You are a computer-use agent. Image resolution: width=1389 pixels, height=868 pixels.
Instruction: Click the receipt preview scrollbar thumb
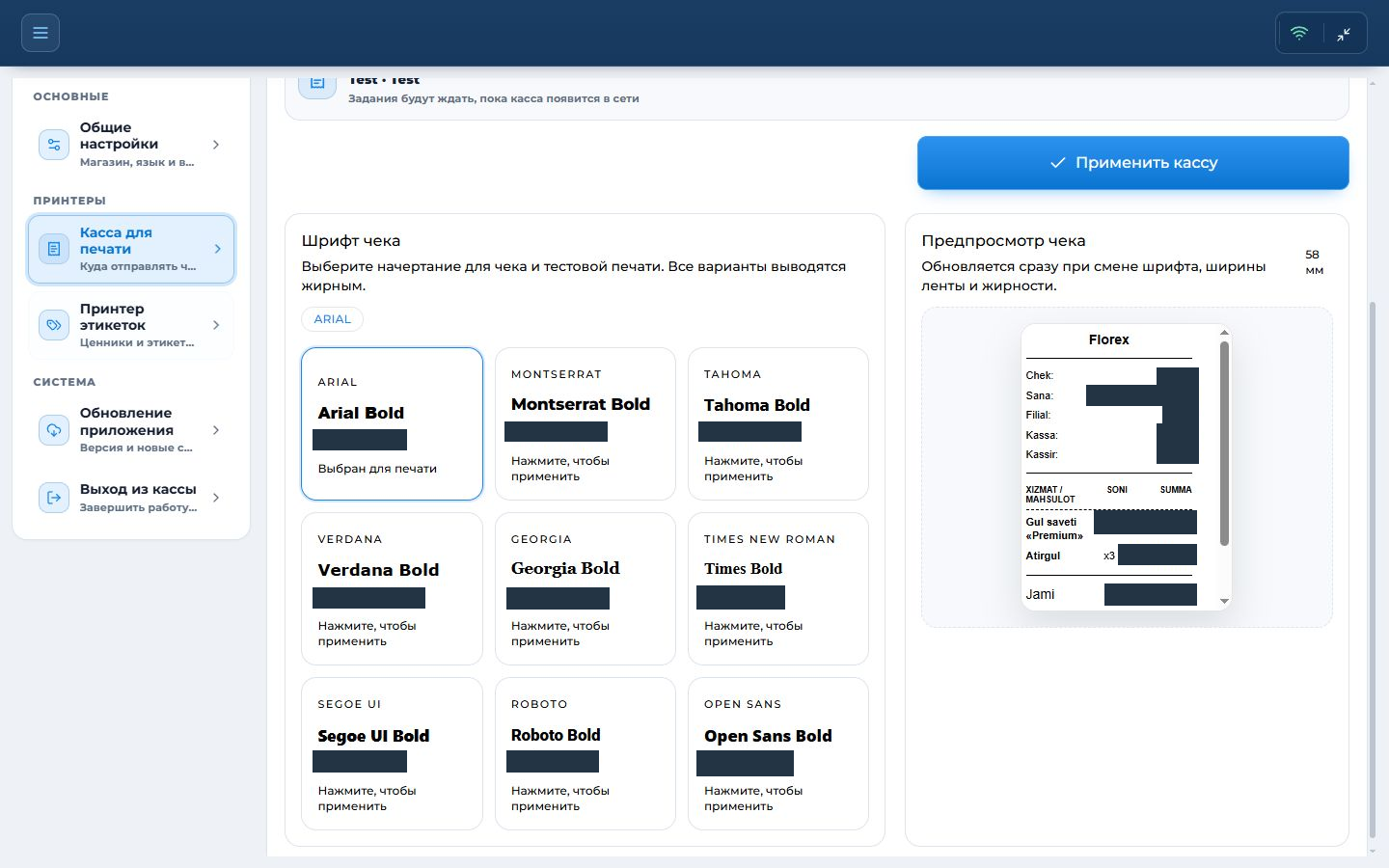(x=1224, y=443)
